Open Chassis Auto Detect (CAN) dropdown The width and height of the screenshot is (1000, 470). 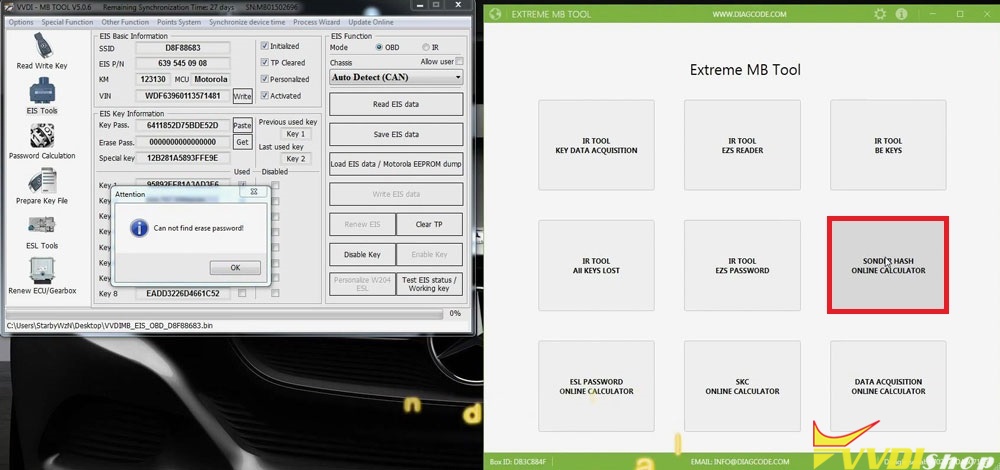click(x=396, y=77)
